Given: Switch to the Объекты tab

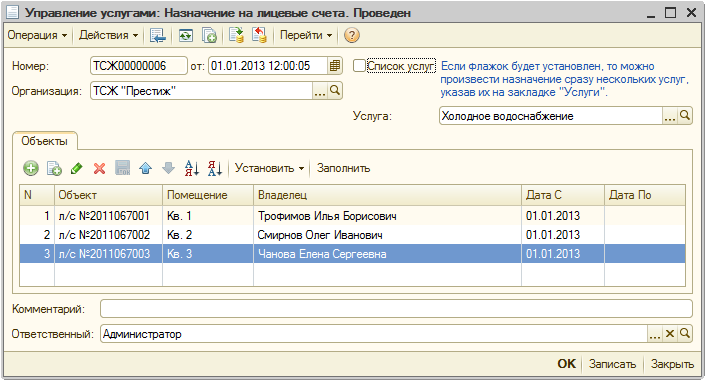Looking at the screenshot, I should click(x=45, y=141).
